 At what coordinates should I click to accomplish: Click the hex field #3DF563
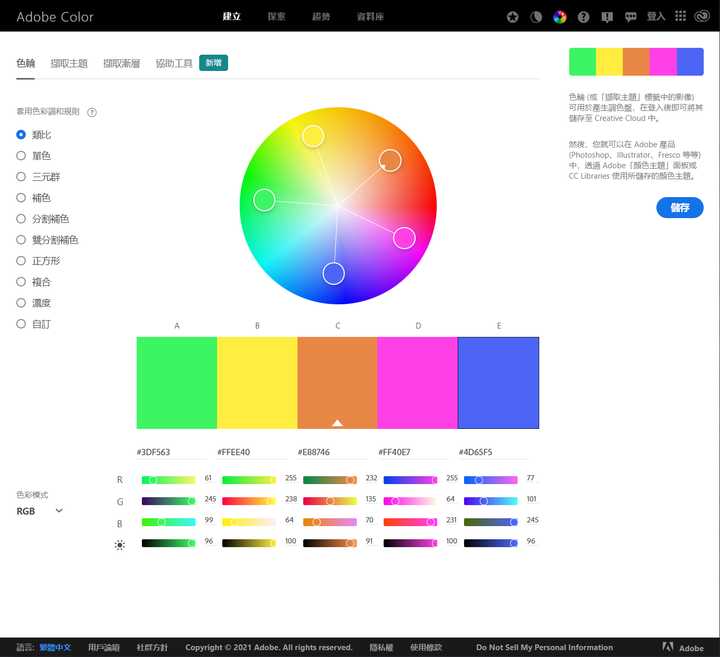(172, 452)
